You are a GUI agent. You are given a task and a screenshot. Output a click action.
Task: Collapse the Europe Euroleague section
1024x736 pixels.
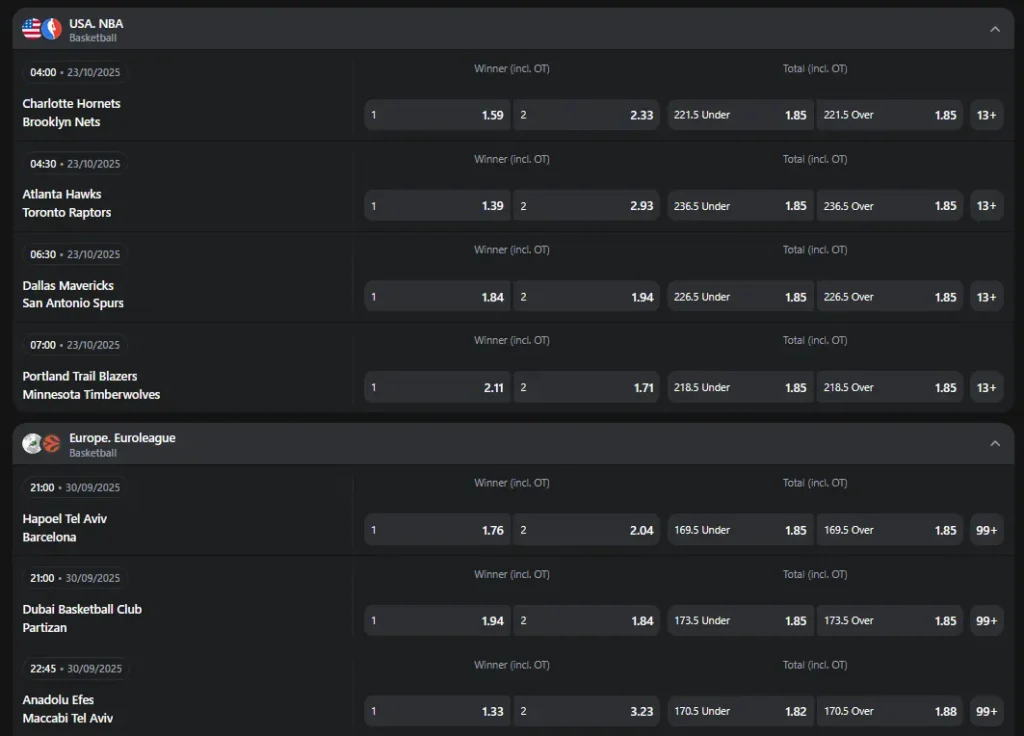[x=995, y=443]
